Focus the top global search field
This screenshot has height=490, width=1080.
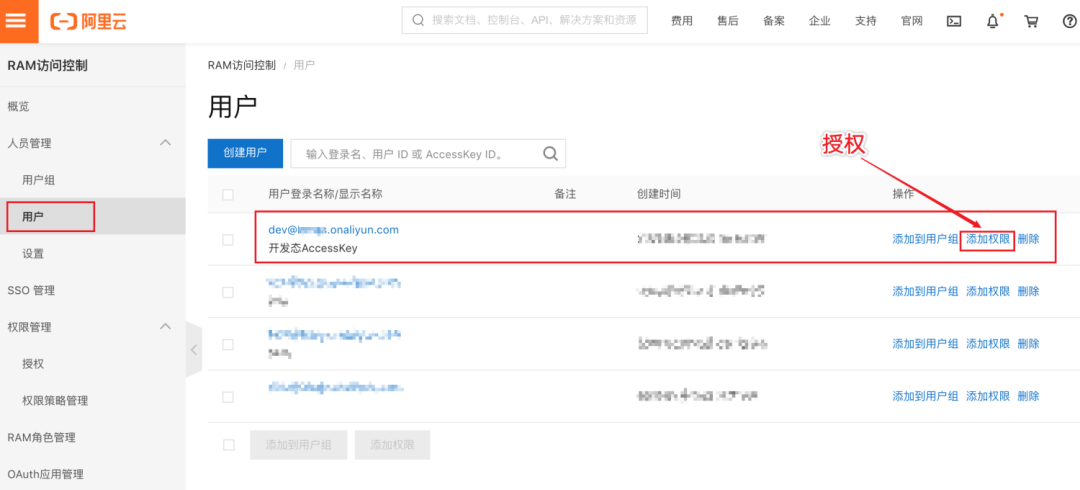(x=525, y=20)
